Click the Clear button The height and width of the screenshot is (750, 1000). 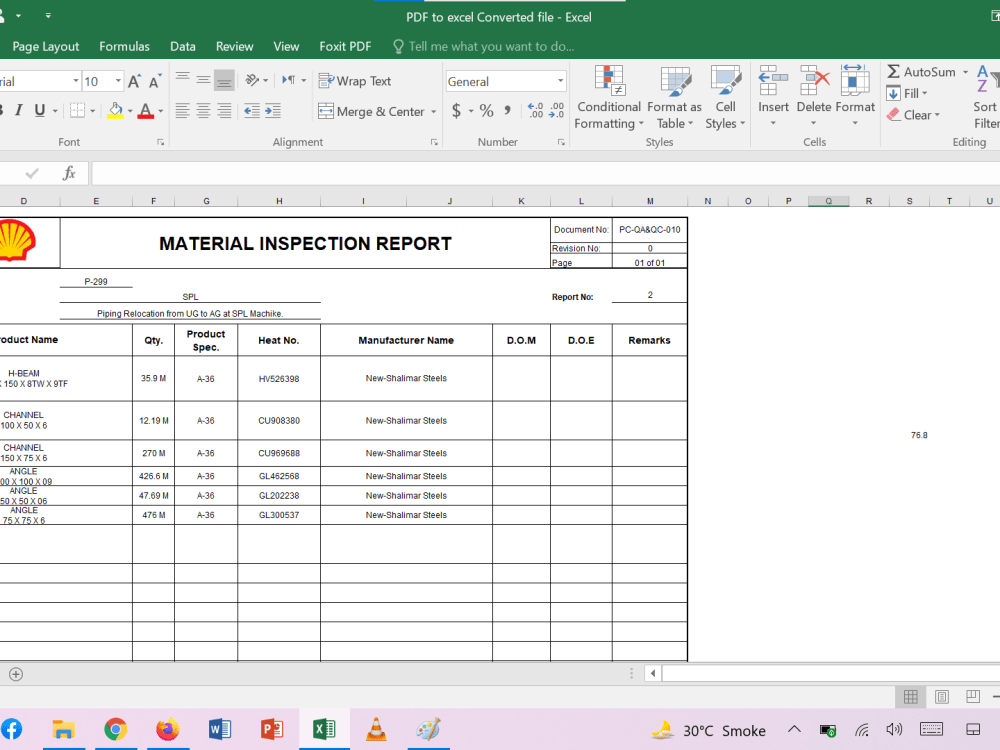point(913,115)
